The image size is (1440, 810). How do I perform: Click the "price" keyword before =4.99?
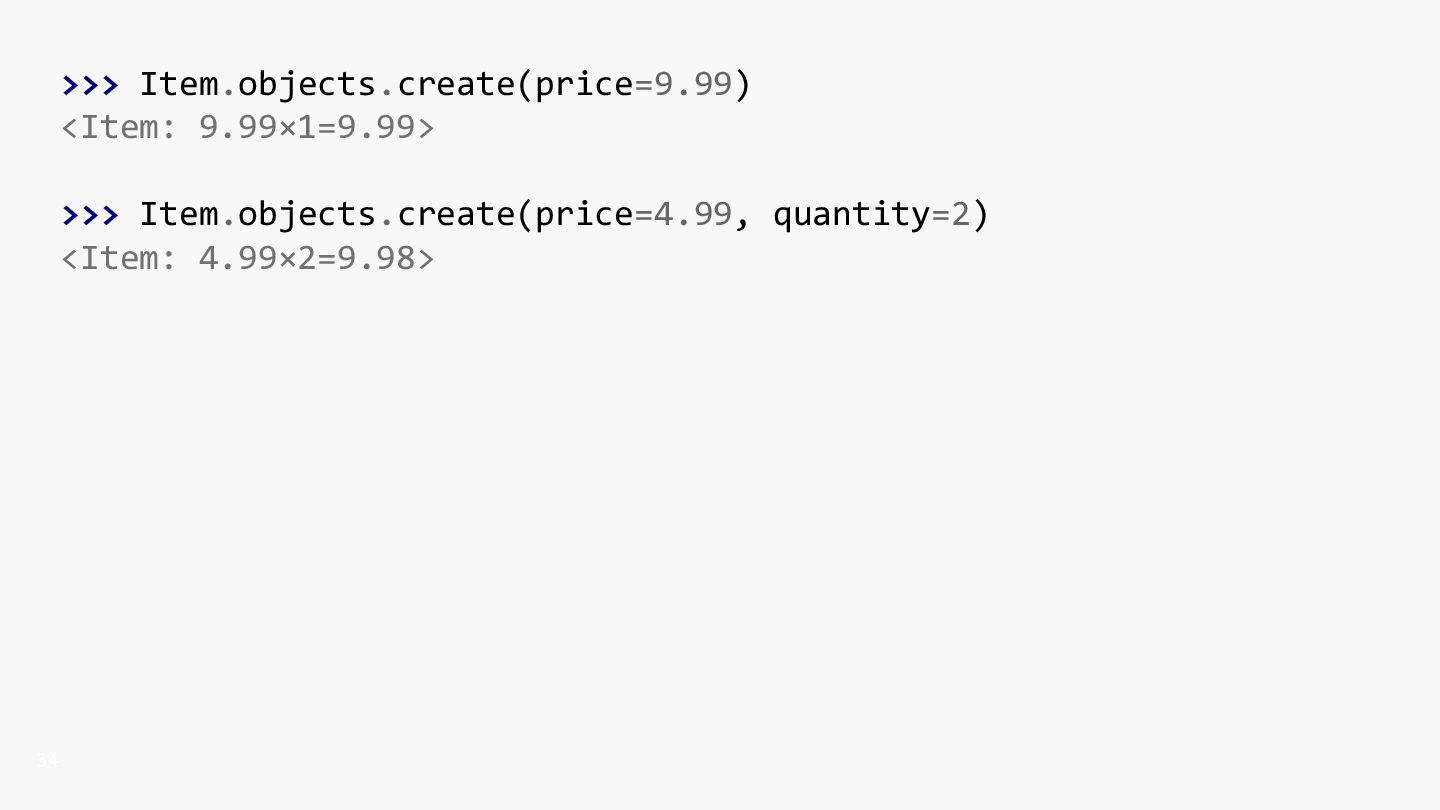coord(584,216)
